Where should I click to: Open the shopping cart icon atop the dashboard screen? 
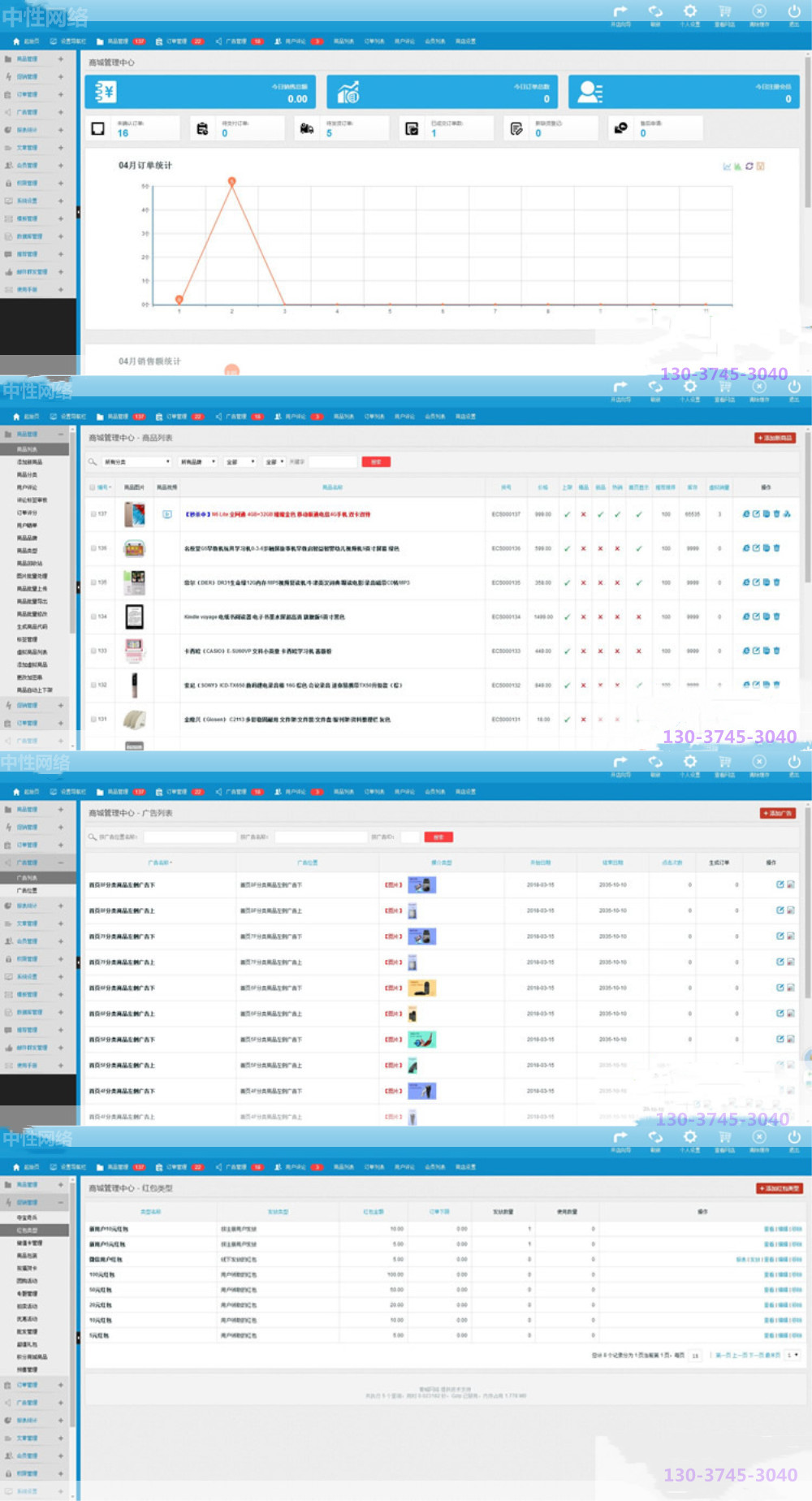point(724,11)
